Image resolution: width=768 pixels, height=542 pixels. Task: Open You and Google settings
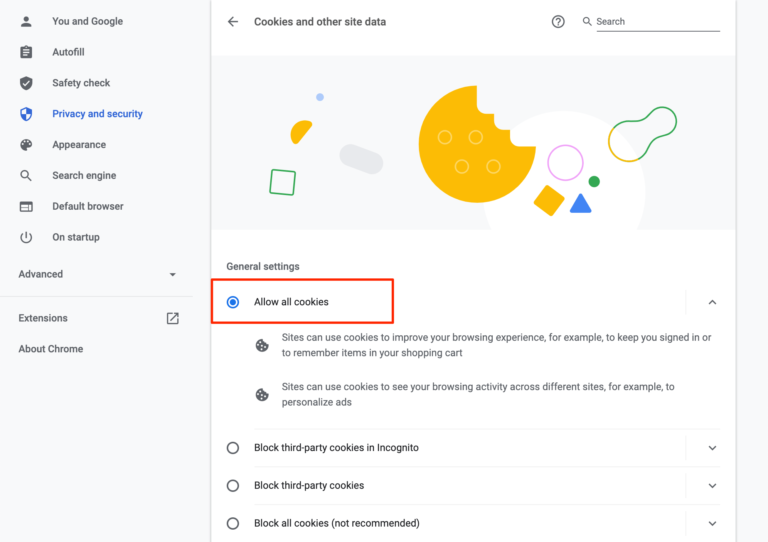point(89,21)
